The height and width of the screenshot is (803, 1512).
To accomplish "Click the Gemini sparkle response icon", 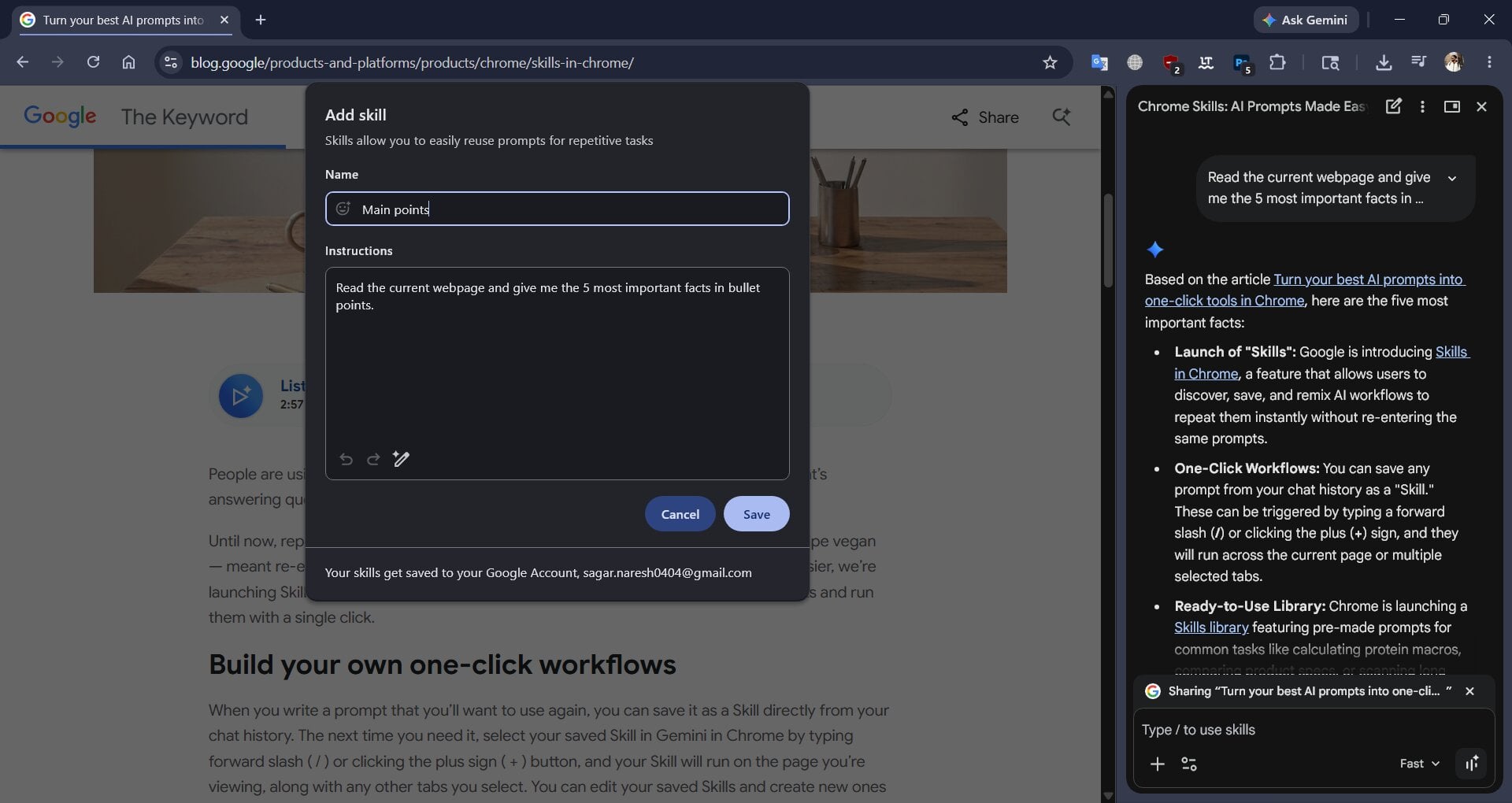I will 1155,250.
